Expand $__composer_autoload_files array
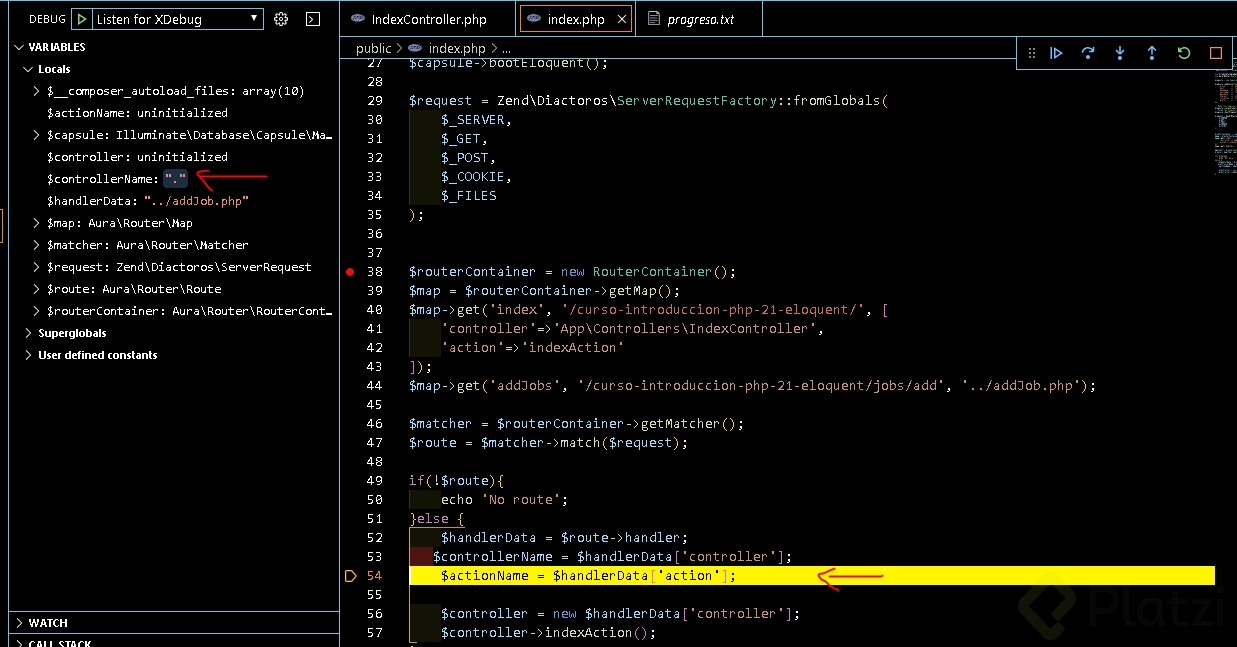The image size is (1237, 647). 37,91
